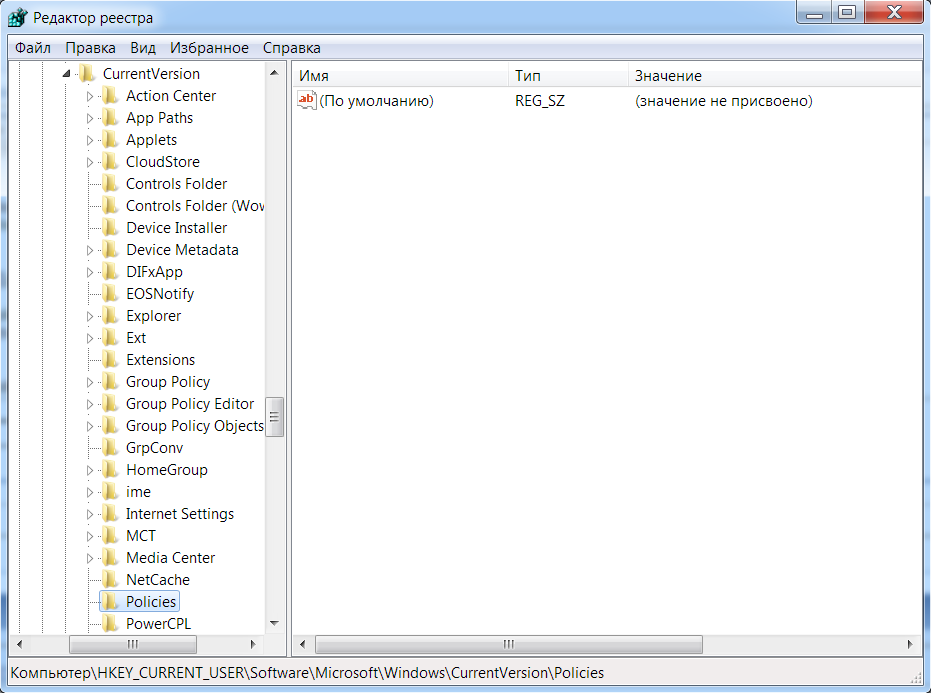This screenshot has height=693, width=931.
Task: Expand the Internet Settings key
Action: pos(90,514)
